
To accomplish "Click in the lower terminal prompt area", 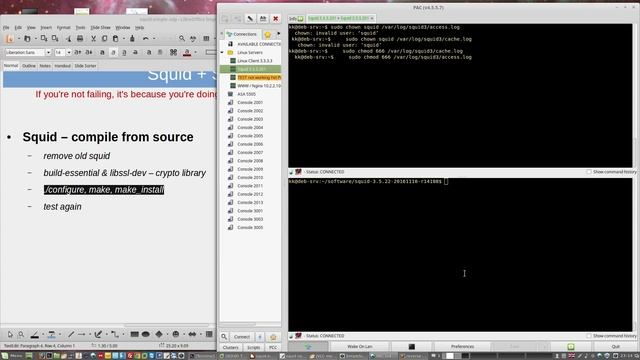I will tap(460, 255).
